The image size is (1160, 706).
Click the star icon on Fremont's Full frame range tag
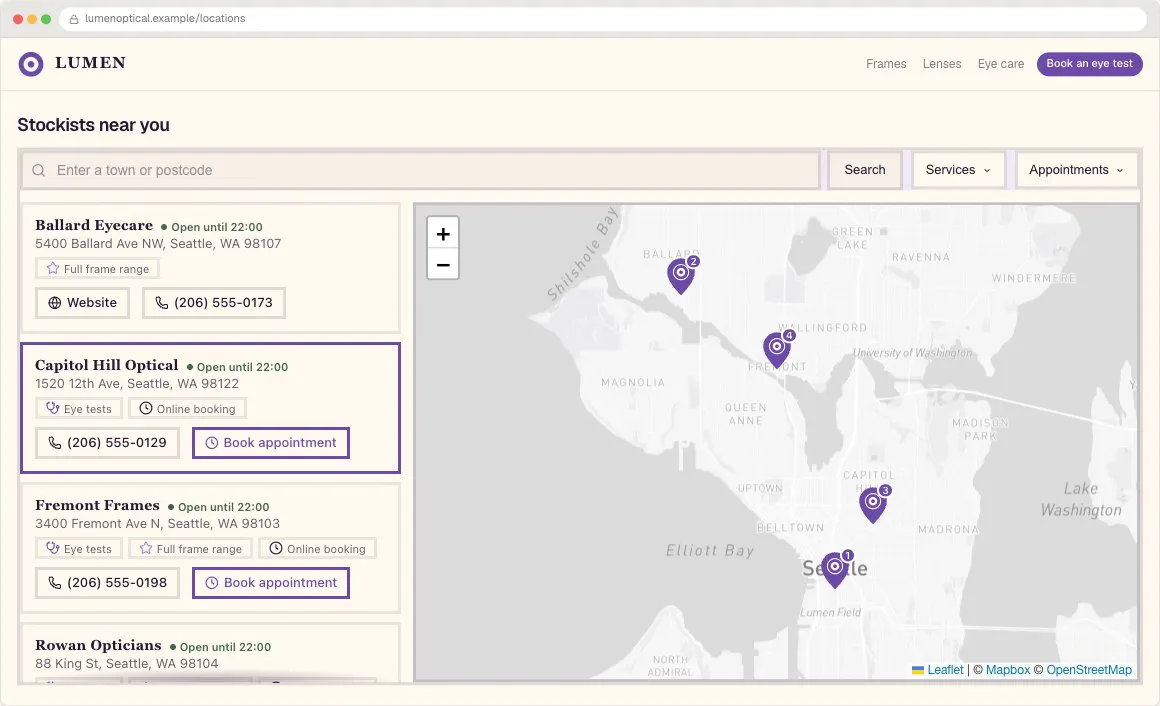click(x=146, y=548)
